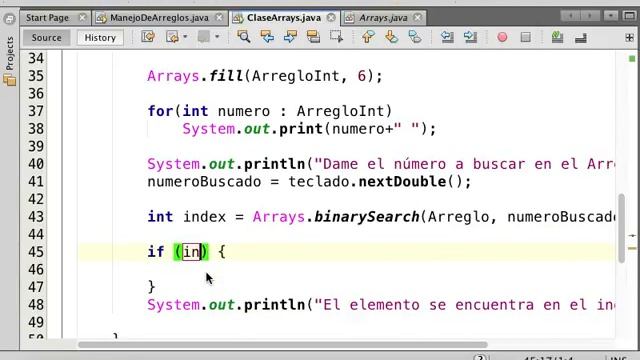640x360 pixels.
Task: Click 'nextDouble' on line 41
Action: coord(402,182)
